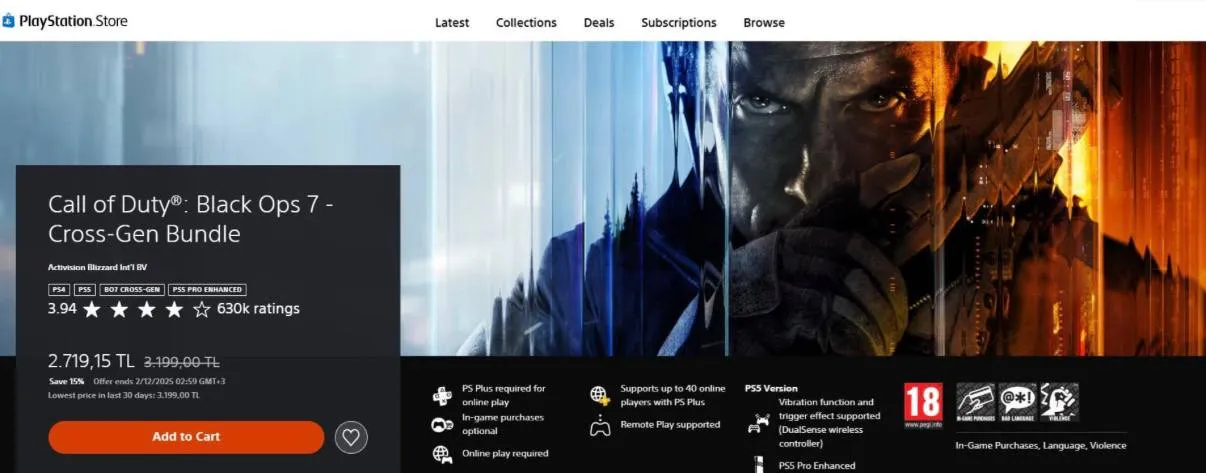Click the lowest price in last 30 days text

[x=124, y=395]
